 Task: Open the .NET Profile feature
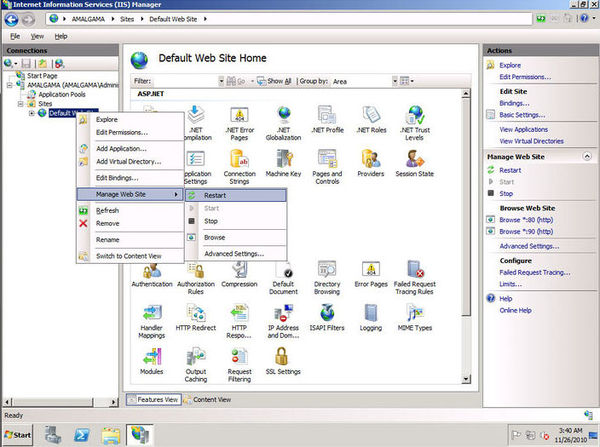328,120
